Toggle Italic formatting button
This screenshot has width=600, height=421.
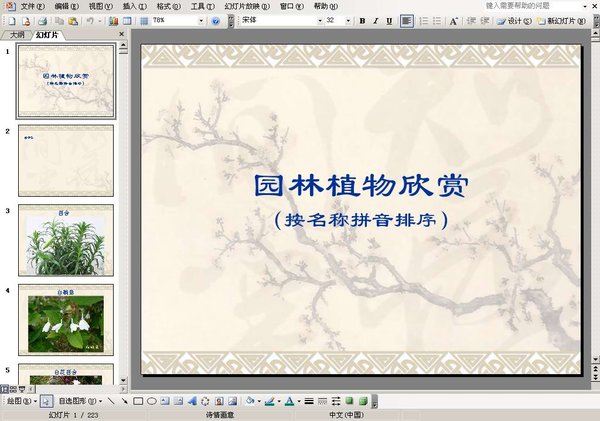pyautogui.click(x=375, y=20)
